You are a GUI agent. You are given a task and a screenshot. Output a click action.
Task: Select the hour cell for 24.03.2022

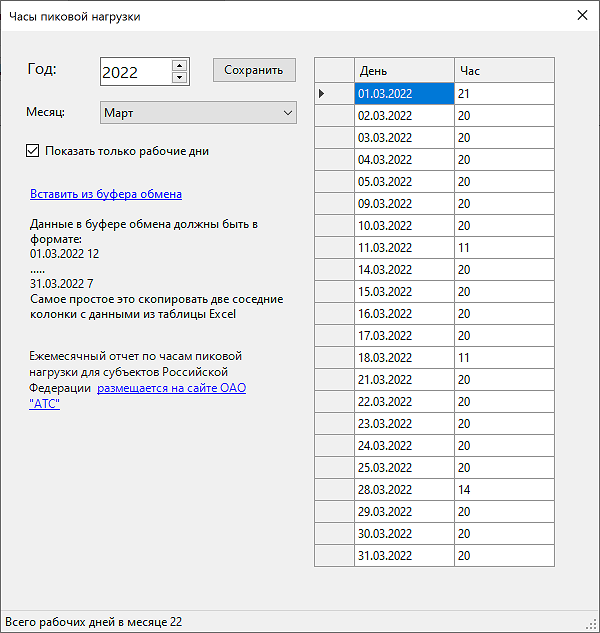pos(504,446)
